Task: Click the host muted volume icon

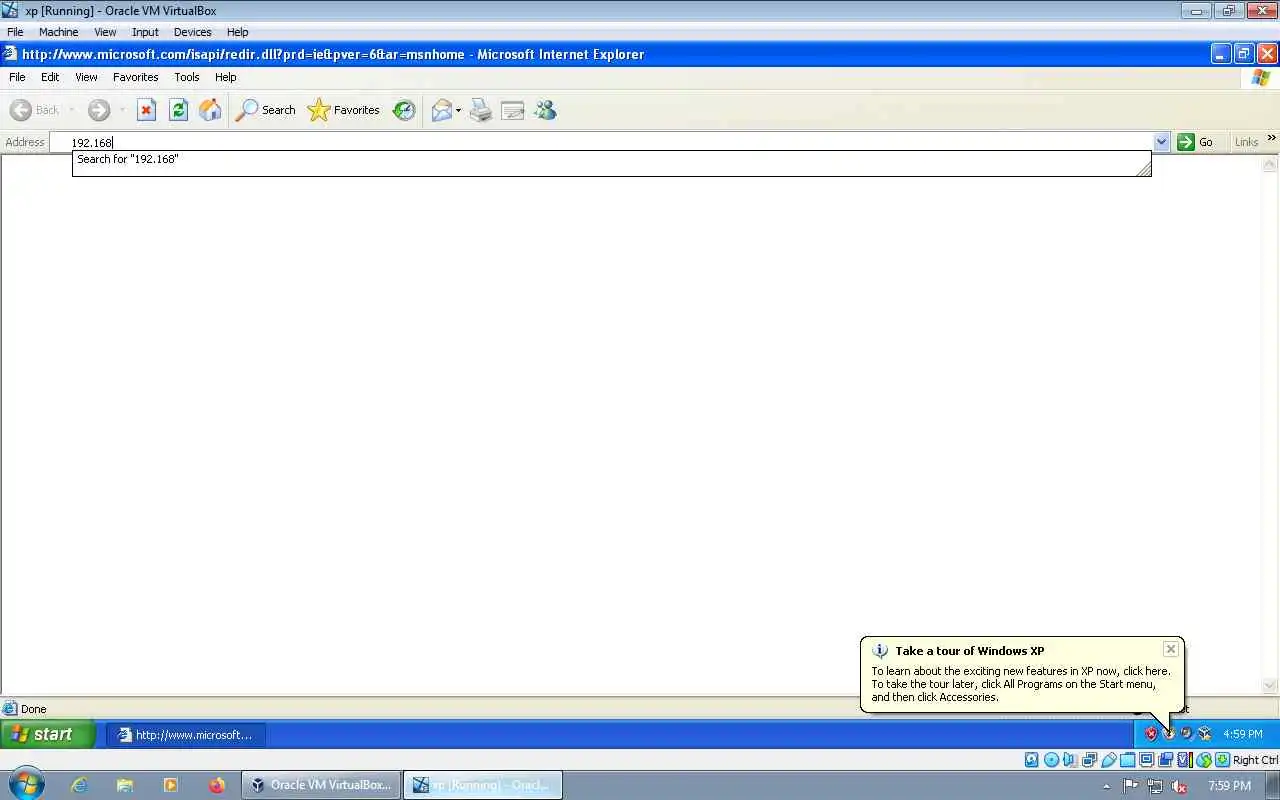Action: click(1180, 786)
